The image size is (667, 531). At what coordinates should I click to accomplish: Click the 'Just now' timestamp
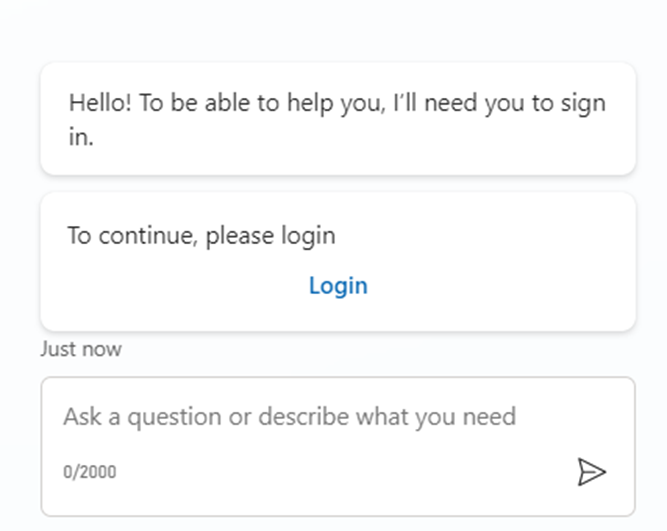(81, 349)
